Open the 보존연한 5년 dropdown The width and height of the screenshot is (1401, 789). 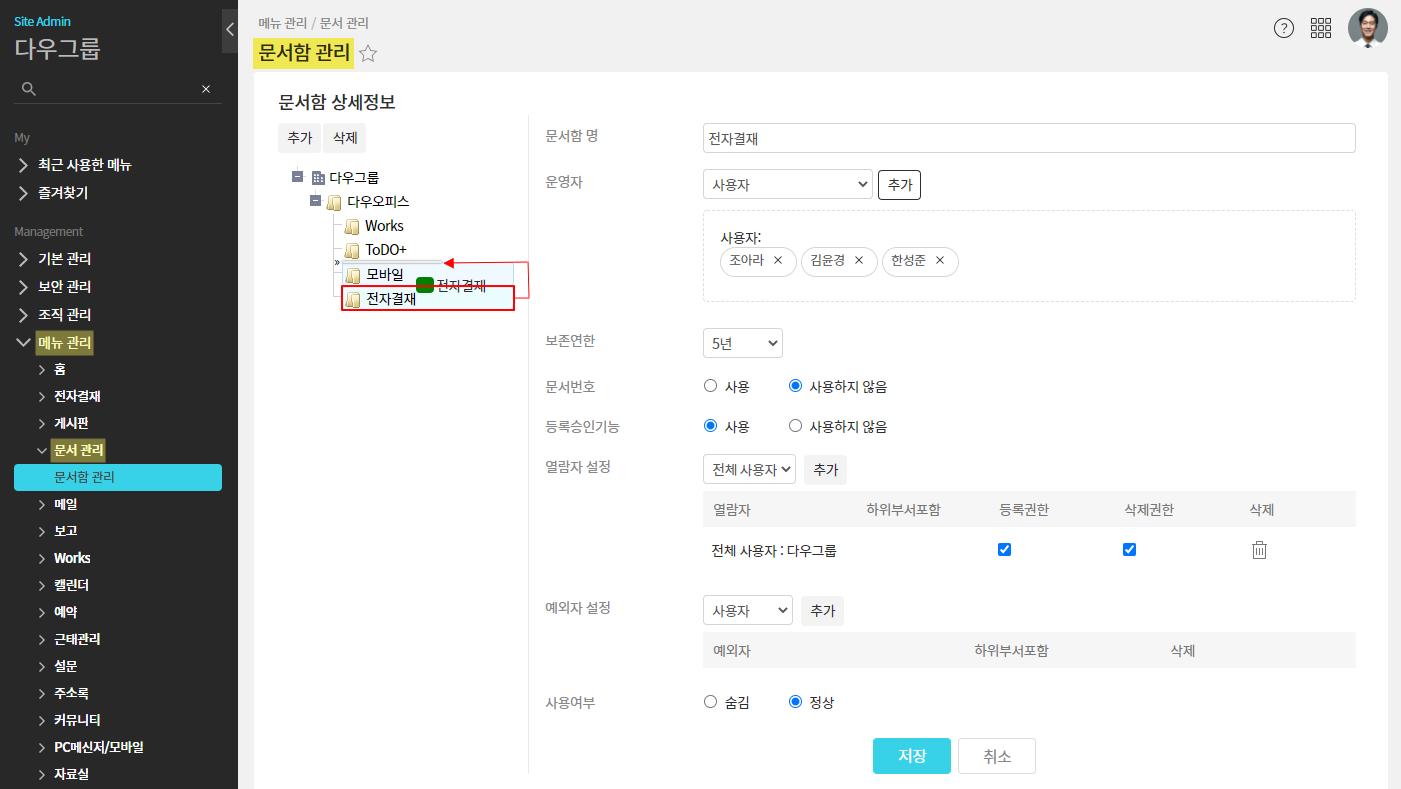[x=742, y=344]
